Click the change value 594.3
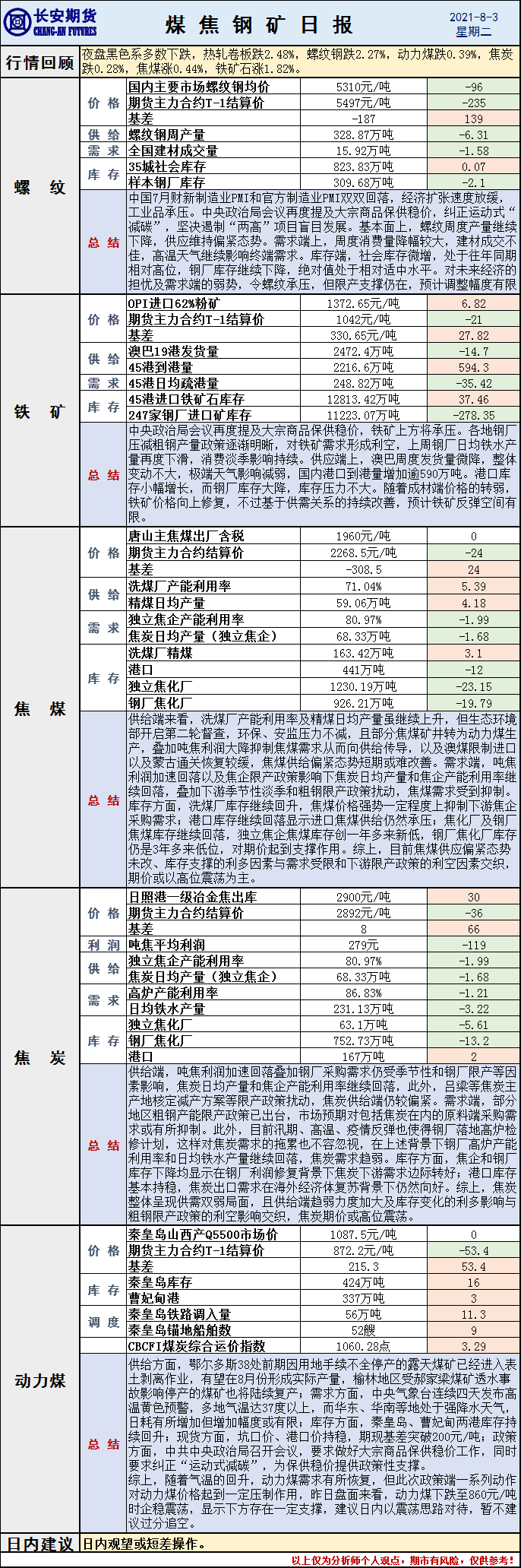 (473, 367)
